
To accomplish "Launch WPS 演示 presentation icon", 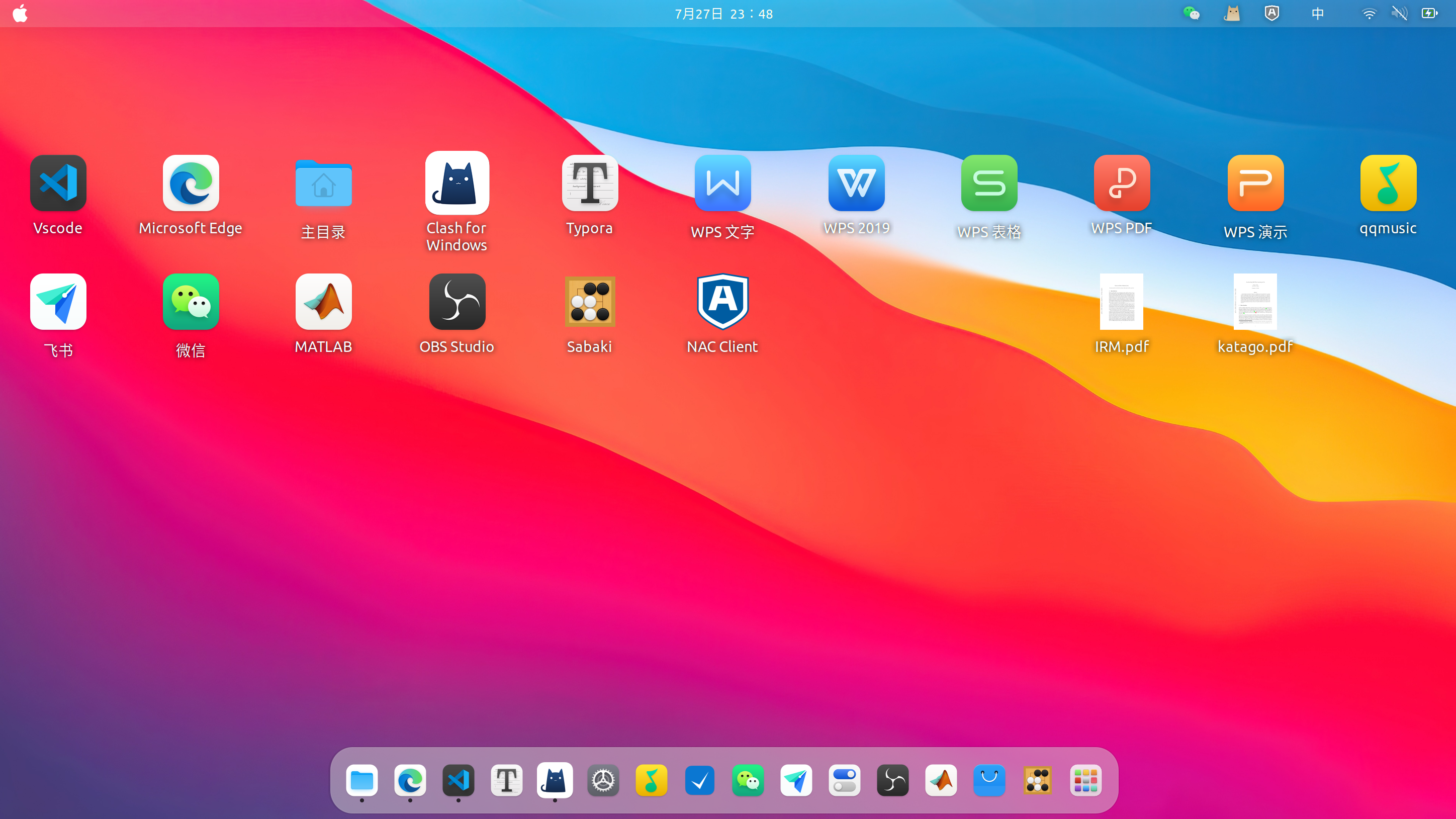I will tap(1255, 183).
